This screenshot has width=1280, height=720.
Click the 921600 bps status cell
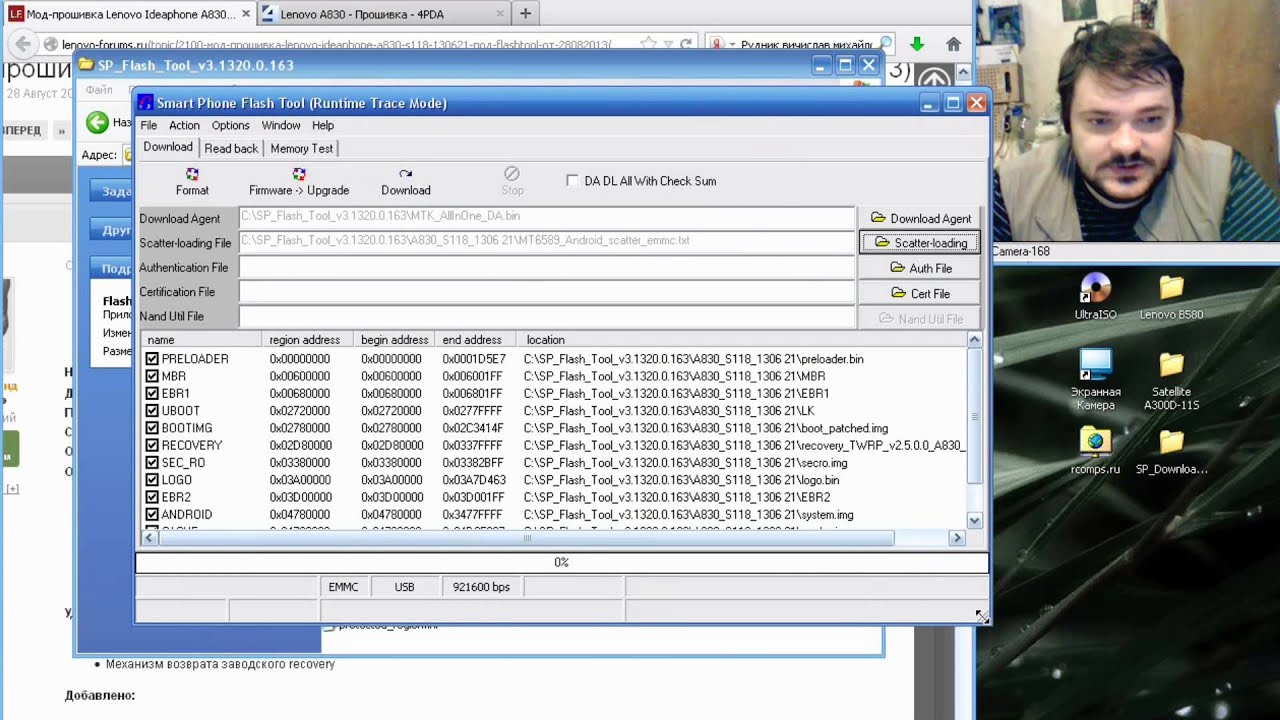[x=481, y=587]
